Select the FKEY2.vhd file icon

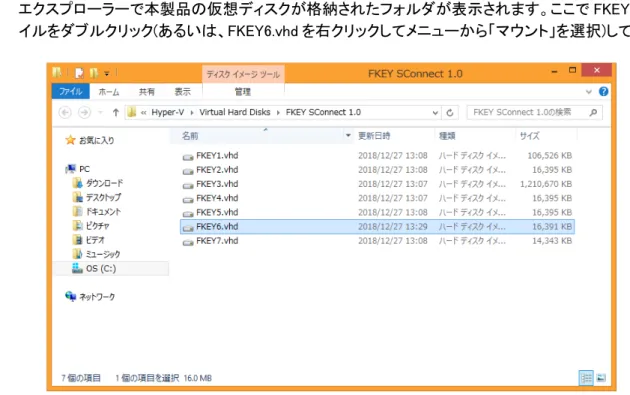click(x=188, y=171)
